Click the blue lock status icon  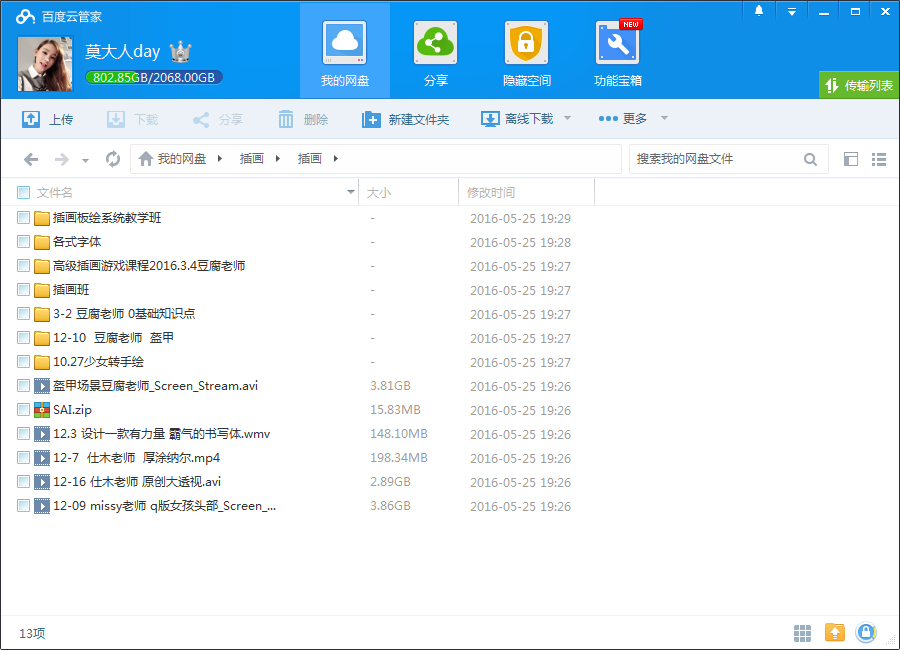click(866, 633)
